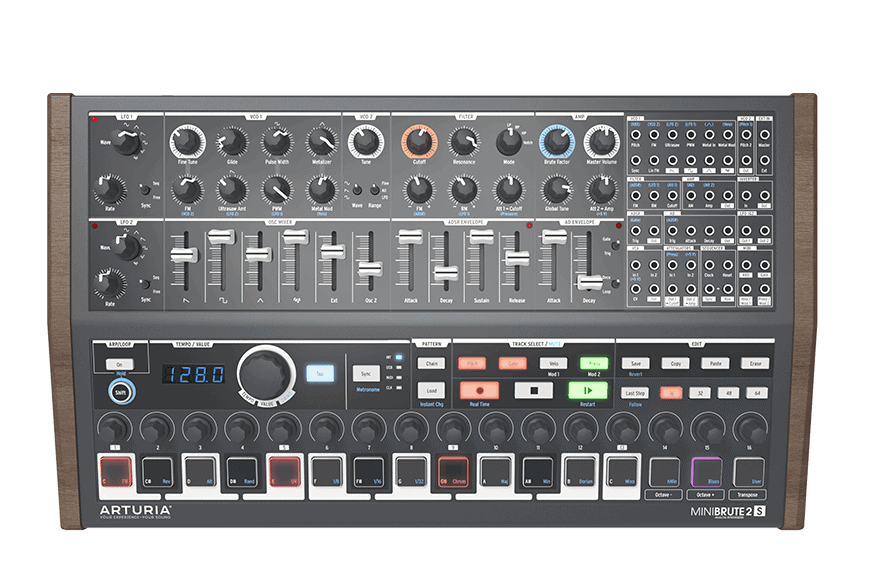
Task: Click the ADSR Decay fader
Action: click(x=446, y=273)
